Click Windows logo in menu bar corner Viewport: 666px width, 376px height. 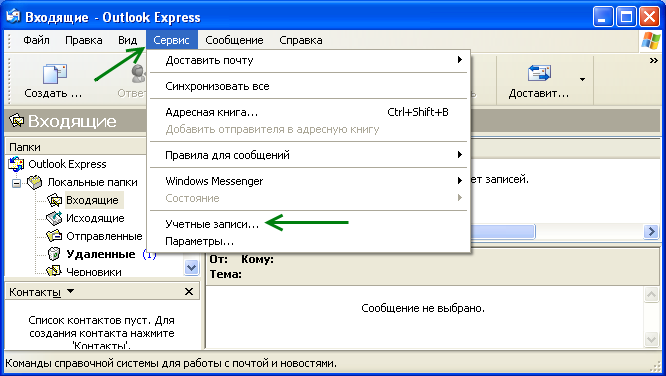[650, 41]
